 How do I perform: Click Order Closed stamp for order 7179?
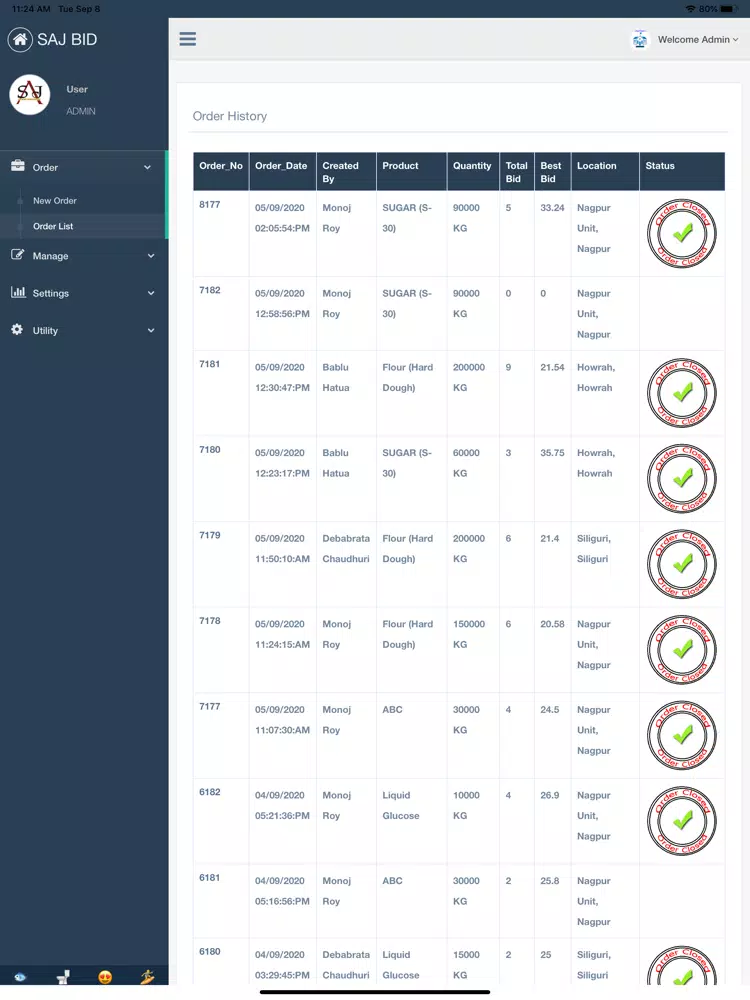pyautogui.click(x=682, y=564)
